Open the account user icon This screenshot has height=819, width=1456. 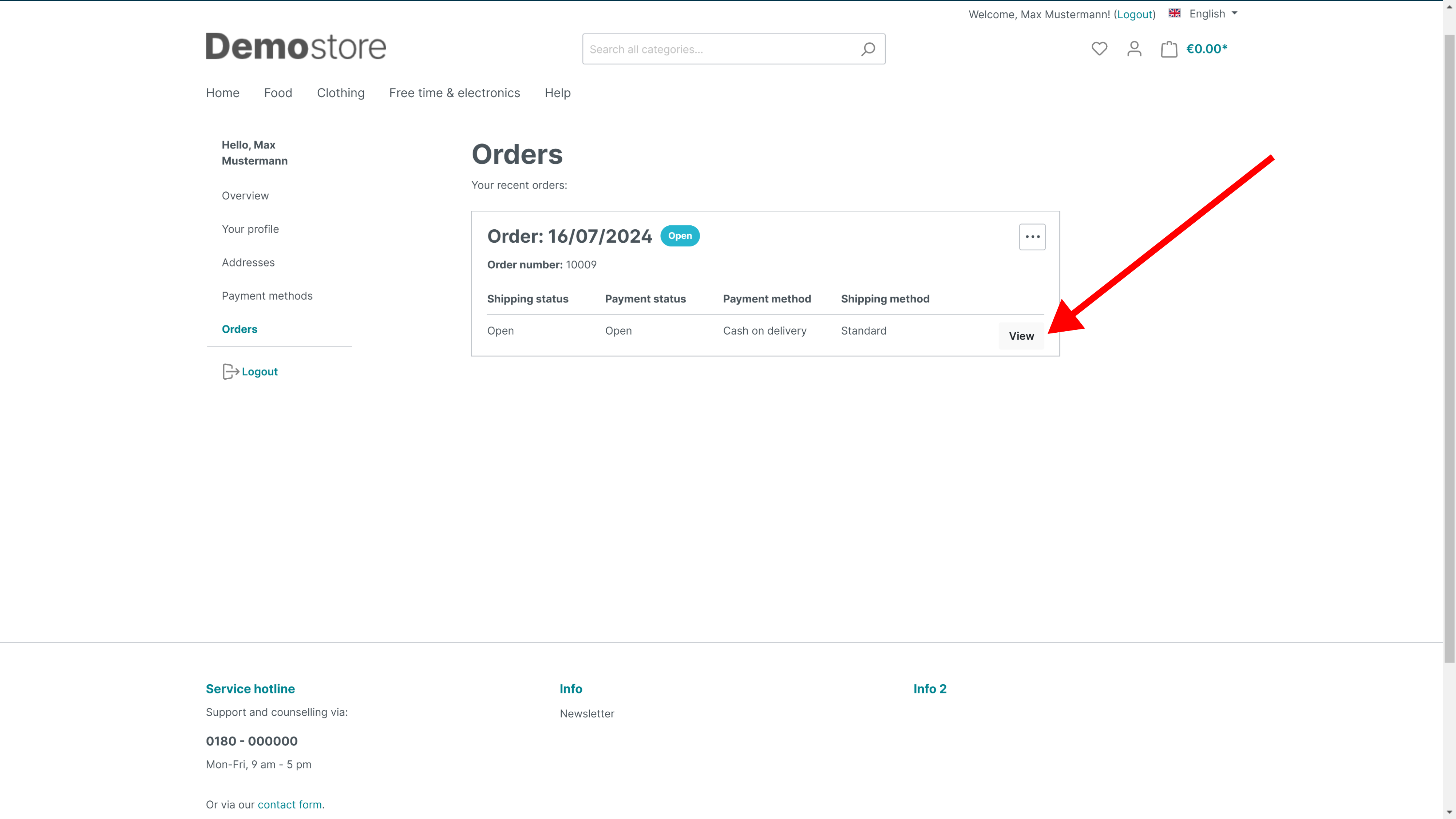coord(1134,49)
